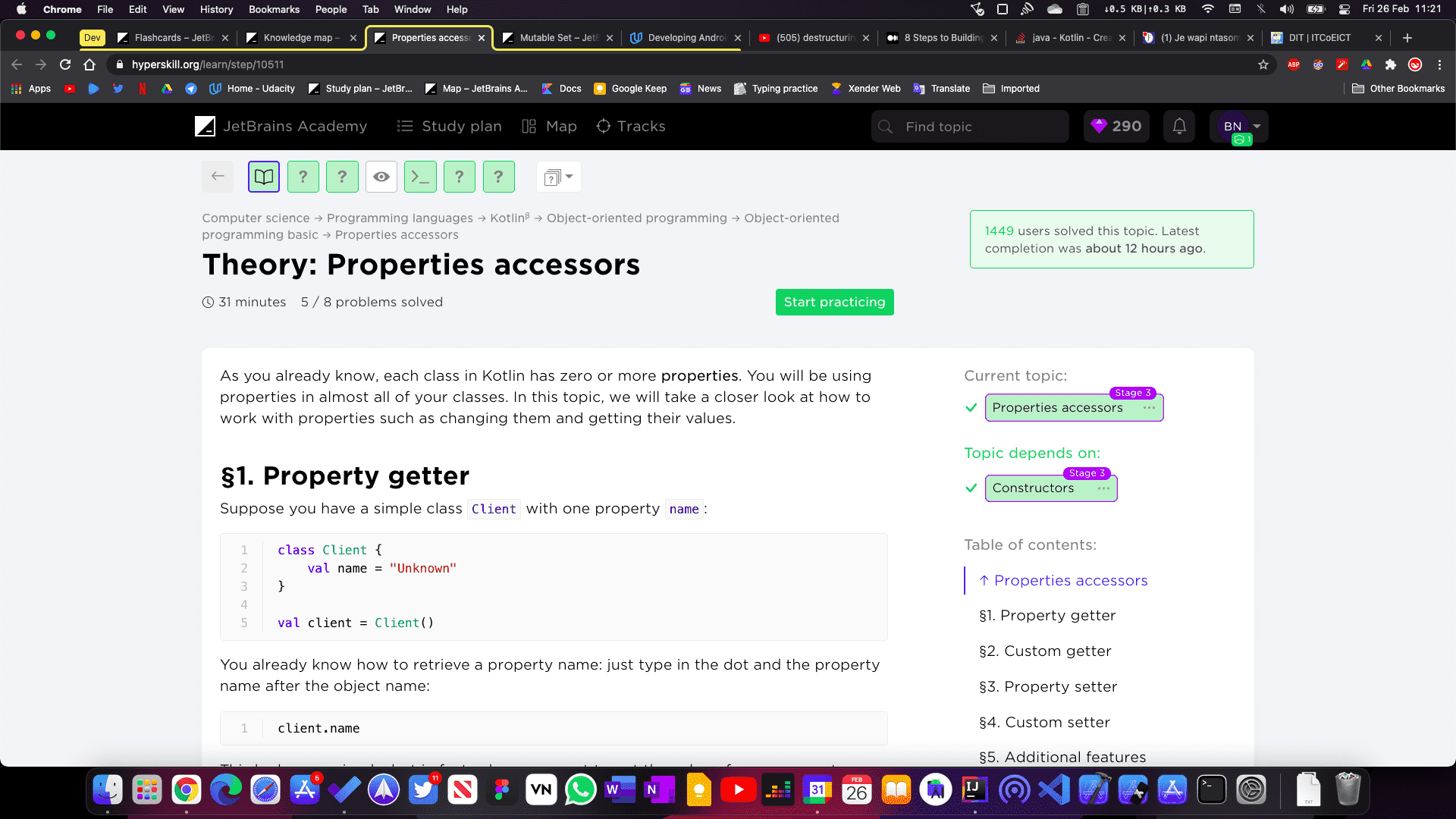Open Constructors topic options dots
This screenshot has height=819, width=1456.
1103,488
